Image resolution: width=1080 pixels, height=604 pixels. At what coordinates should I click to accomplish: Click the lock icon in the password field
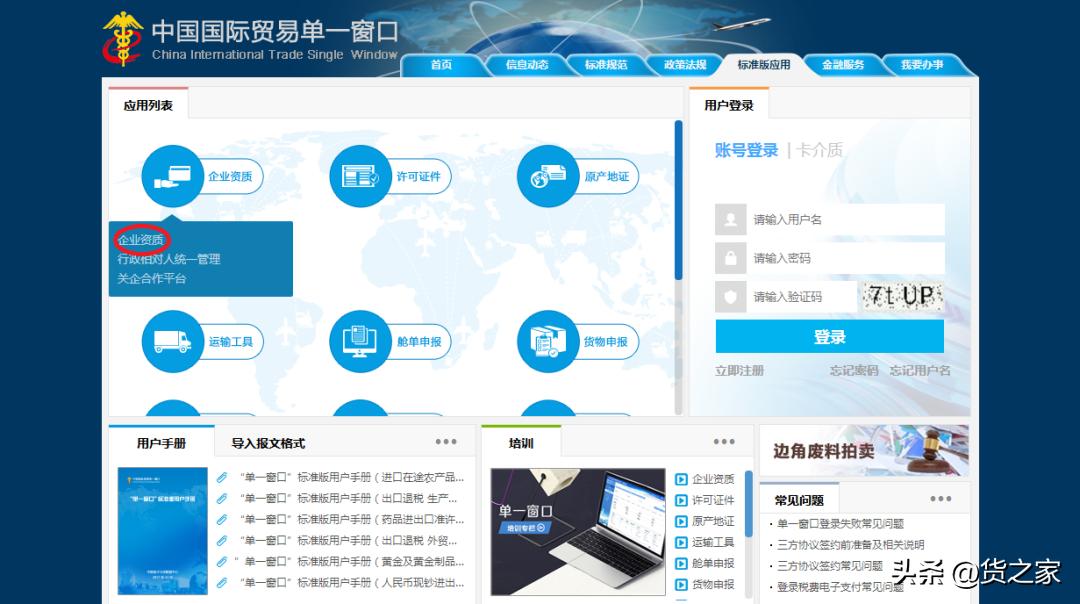coord(729,258)
